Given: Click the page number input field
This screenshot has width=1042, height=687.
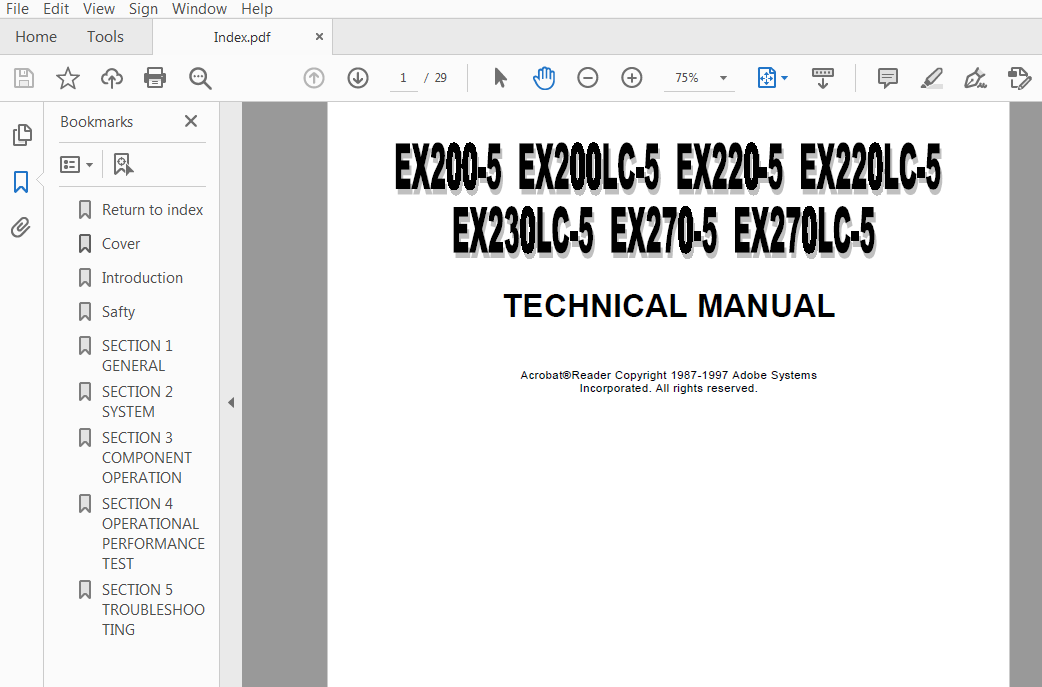Looking at the screenshot, I should [403, 78].
